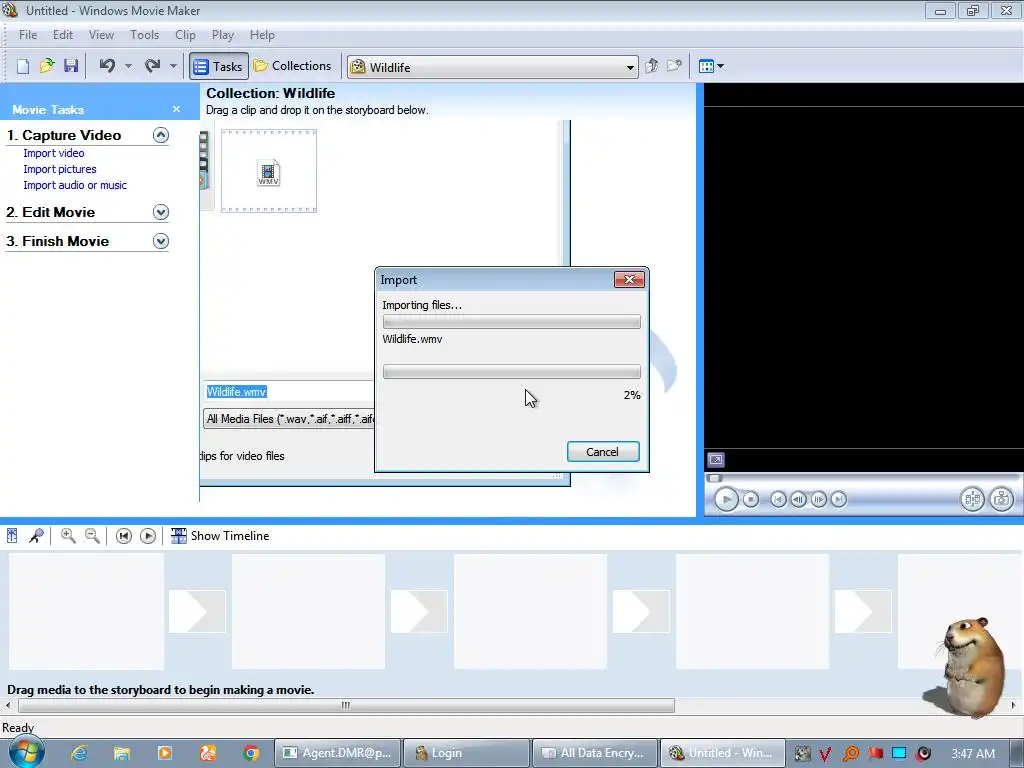Open the All Media Files type dropdown
Screen dimensions: 1024x768
[289, 419]
